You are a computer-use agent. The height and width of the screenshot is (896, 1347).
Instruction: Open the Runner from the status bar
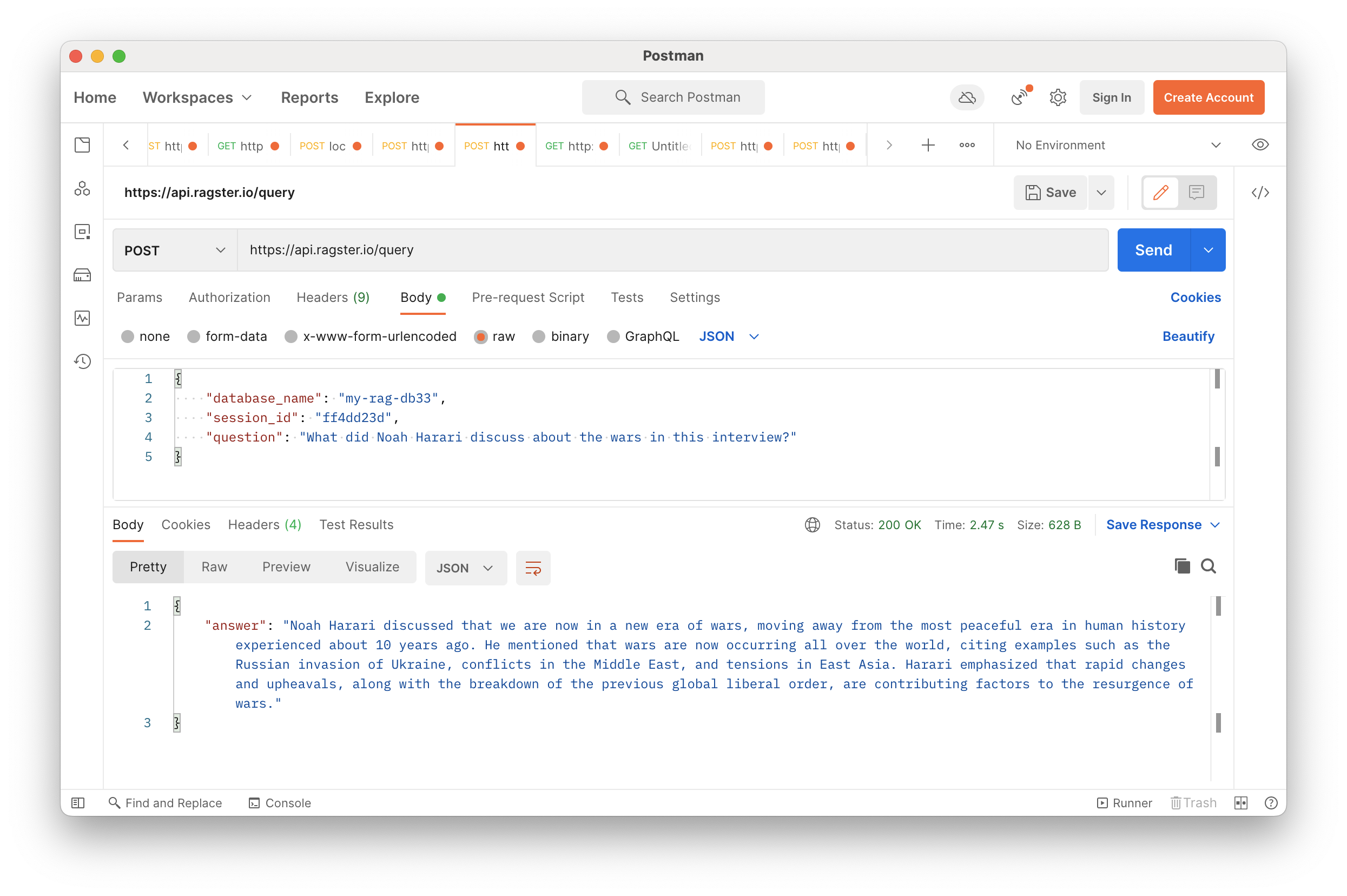coord(1124,803)
